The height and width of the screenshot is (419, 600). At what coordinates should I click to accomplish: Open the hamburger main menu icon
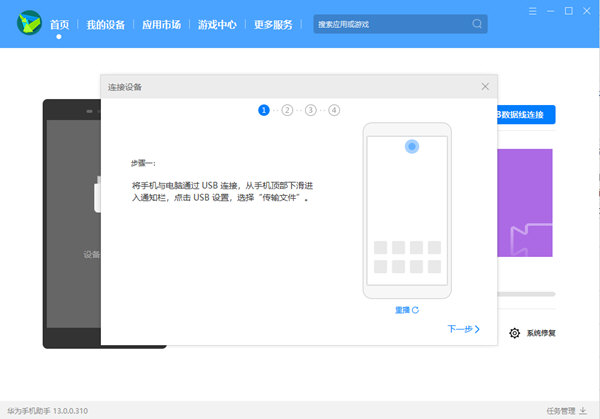click(x=532, y=11)
